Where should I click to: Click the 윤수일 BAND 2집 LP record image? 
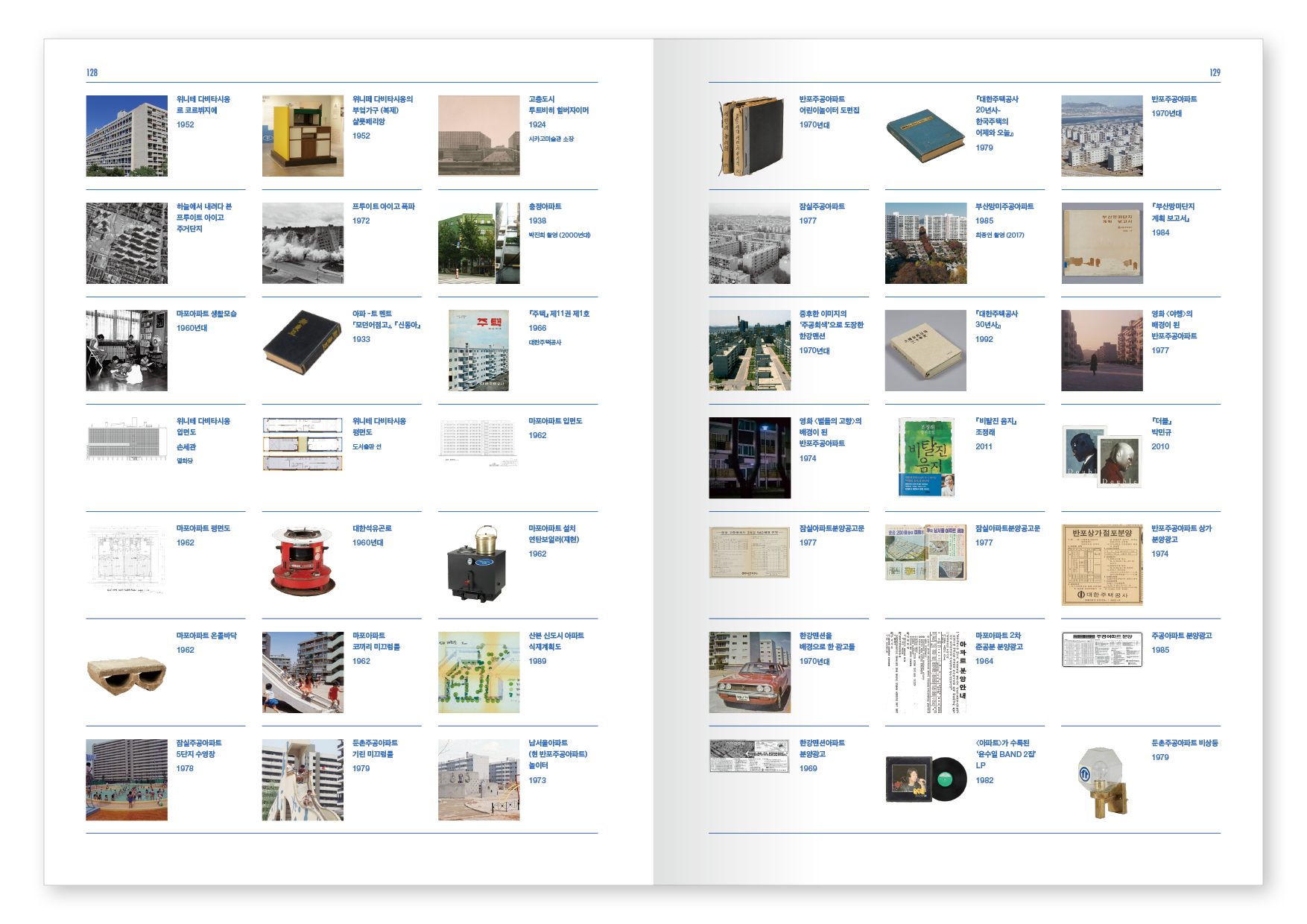click(925, 779)
